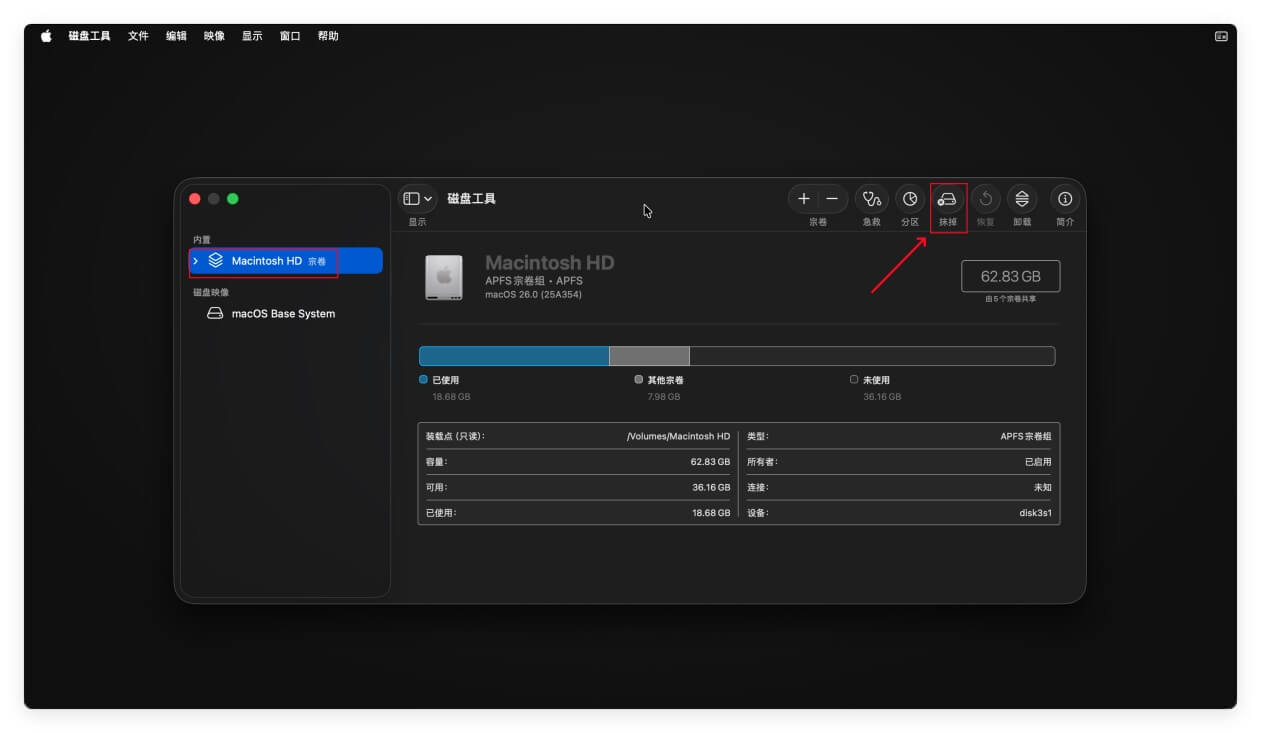Select macOS Base System disk image
The width and height of the screenshot is (1261, 733).
pos(282,314)
